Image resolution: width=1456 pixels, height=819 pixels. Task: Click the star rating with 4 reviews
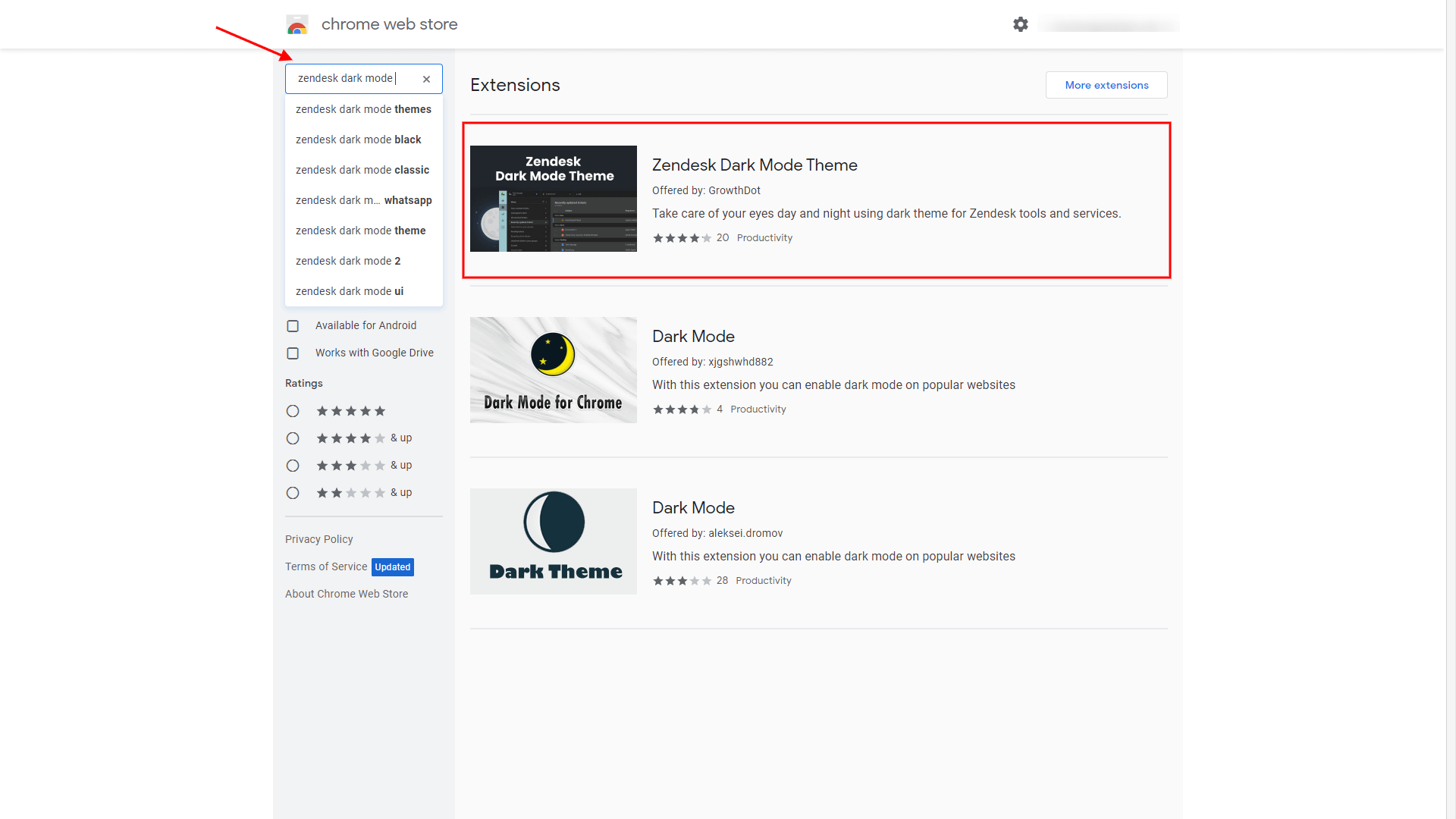tap(682, 409)
